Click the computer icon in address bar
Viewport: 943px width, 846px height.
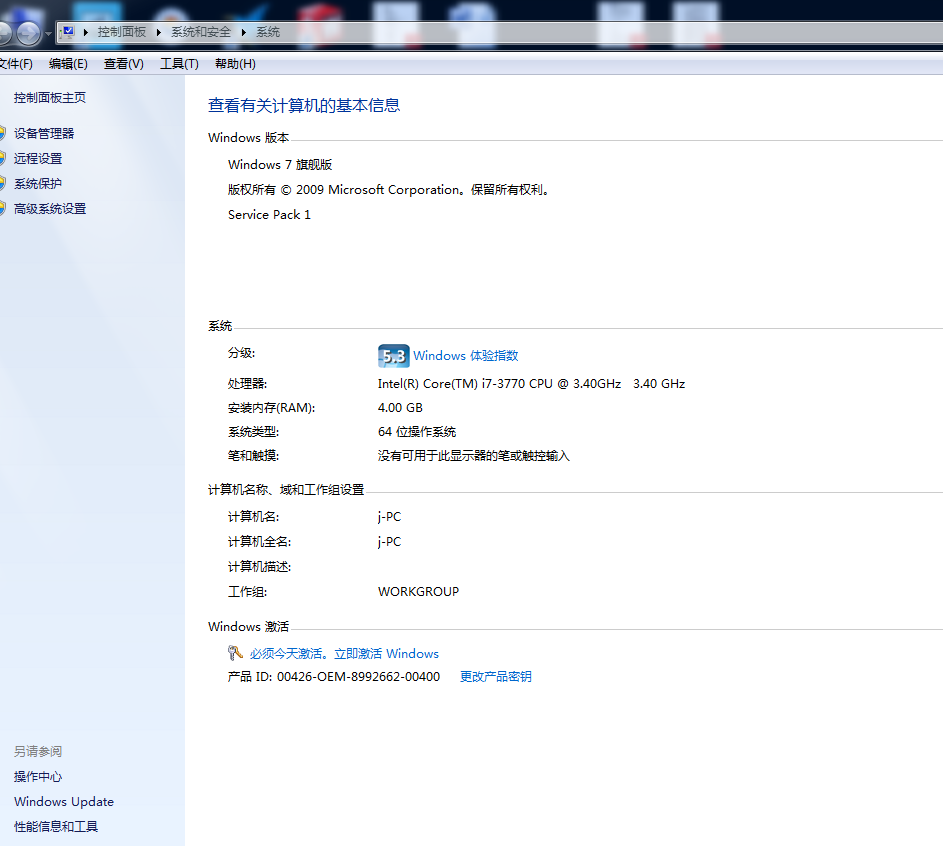[67, 32]
